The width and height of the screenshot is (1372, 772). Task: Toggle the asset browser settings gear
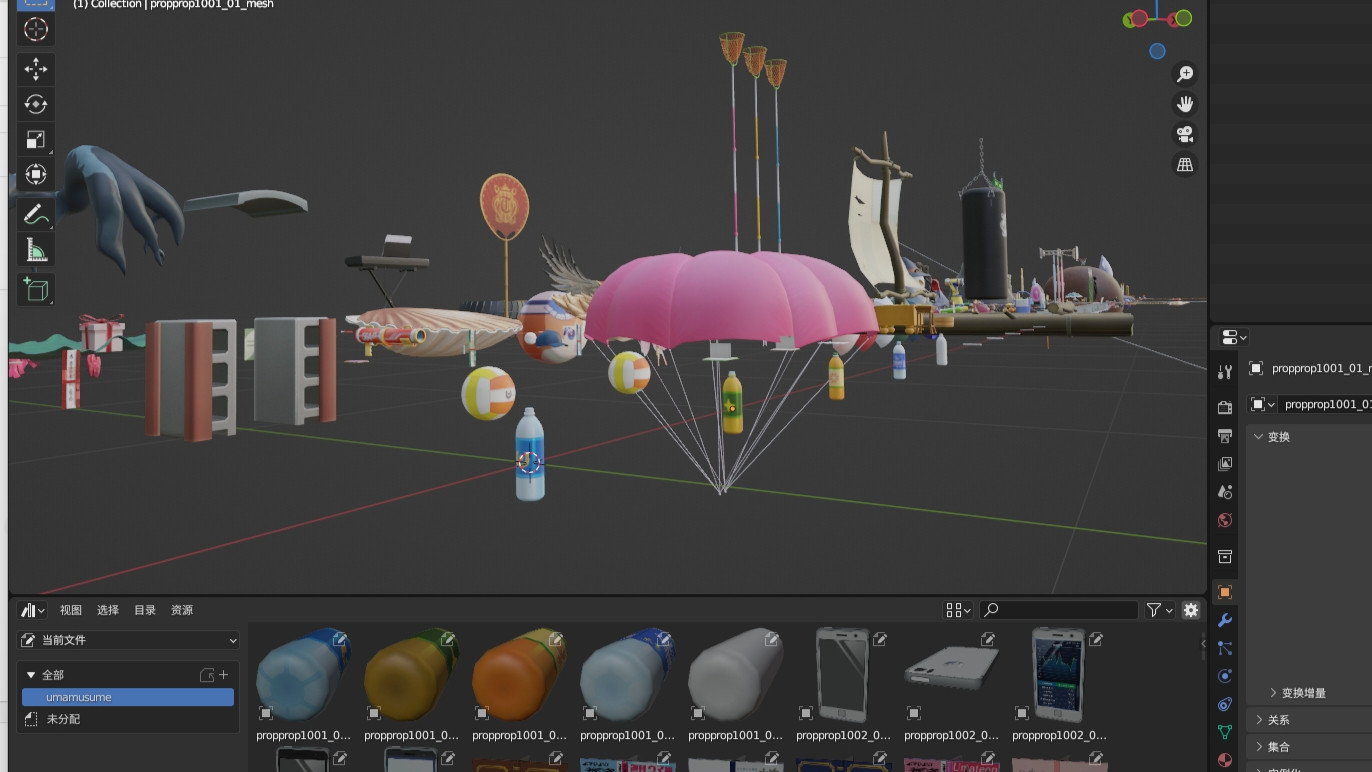1190,610
